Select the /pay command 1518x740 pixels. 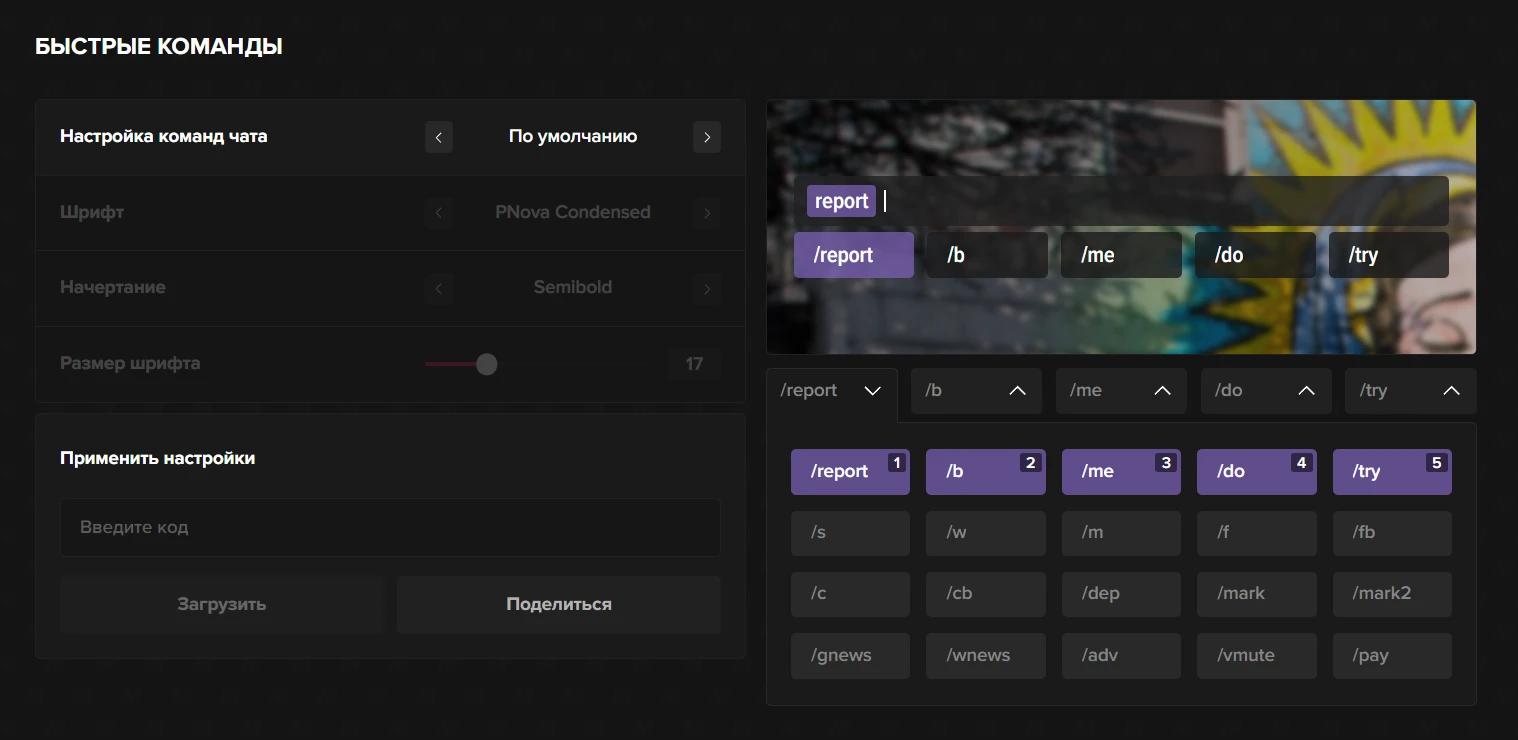1391,656
